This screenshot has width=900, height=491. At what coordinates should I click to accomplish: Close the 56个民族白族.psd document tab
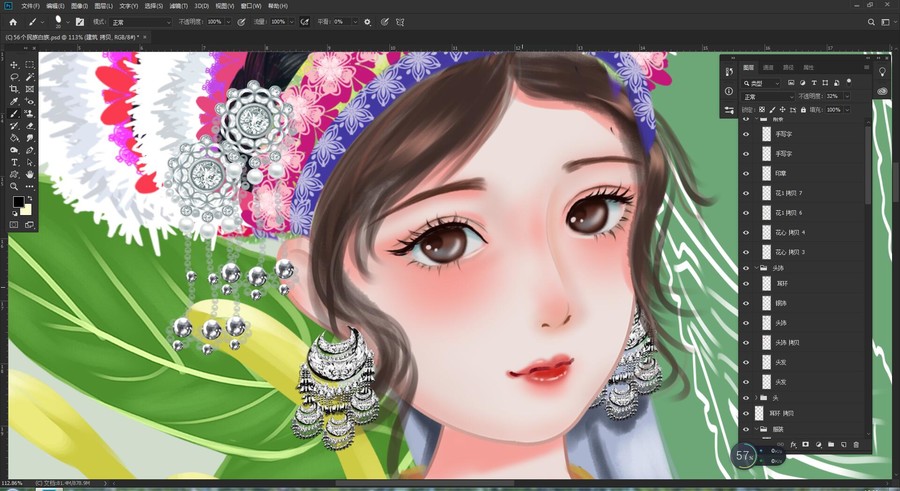(x=145, y=37)
